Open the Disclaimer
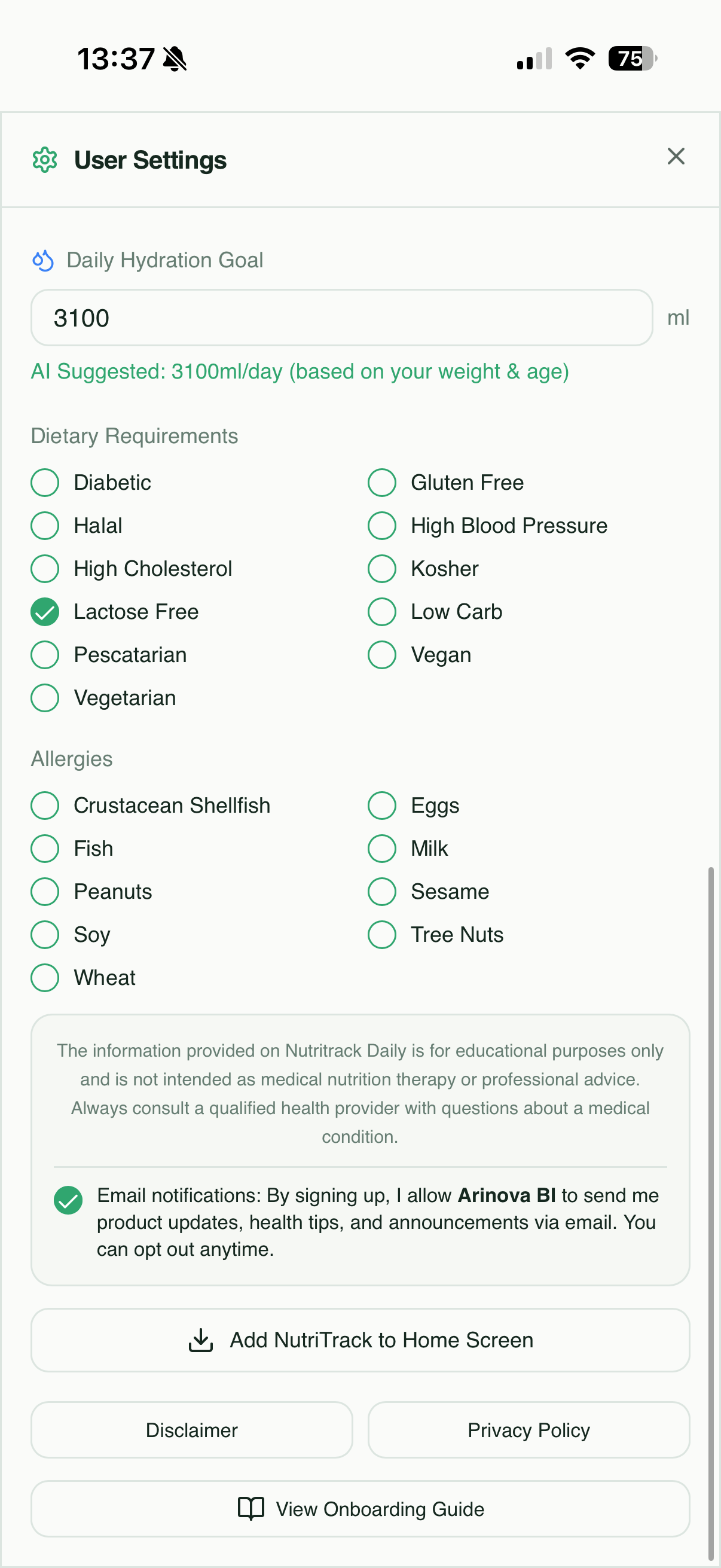This screenshot has height=1568, width=721. point(192,1430)
